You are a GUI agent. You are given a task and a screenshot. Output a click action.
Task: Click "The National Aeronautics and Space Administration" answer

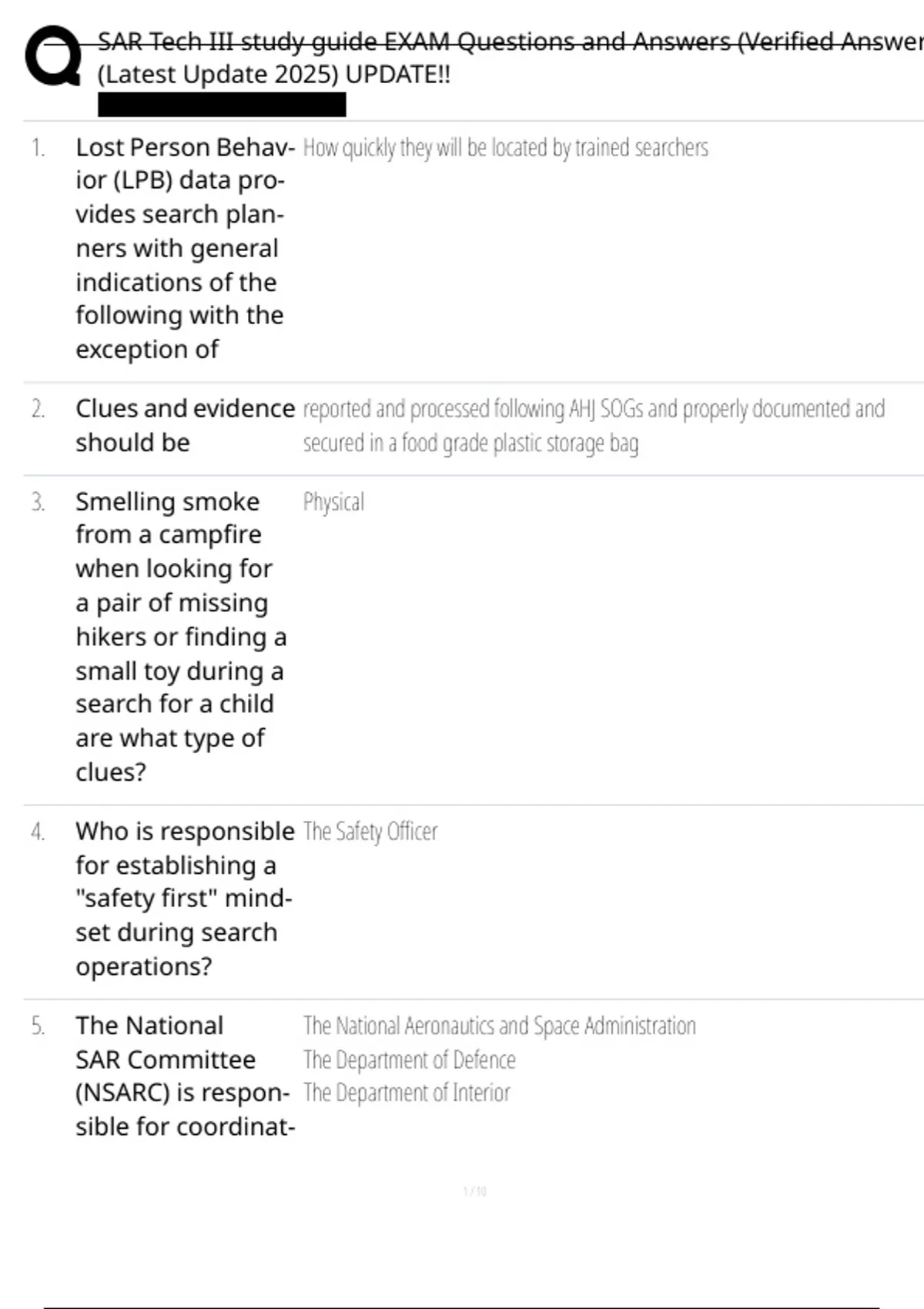tap(499, 1026)
